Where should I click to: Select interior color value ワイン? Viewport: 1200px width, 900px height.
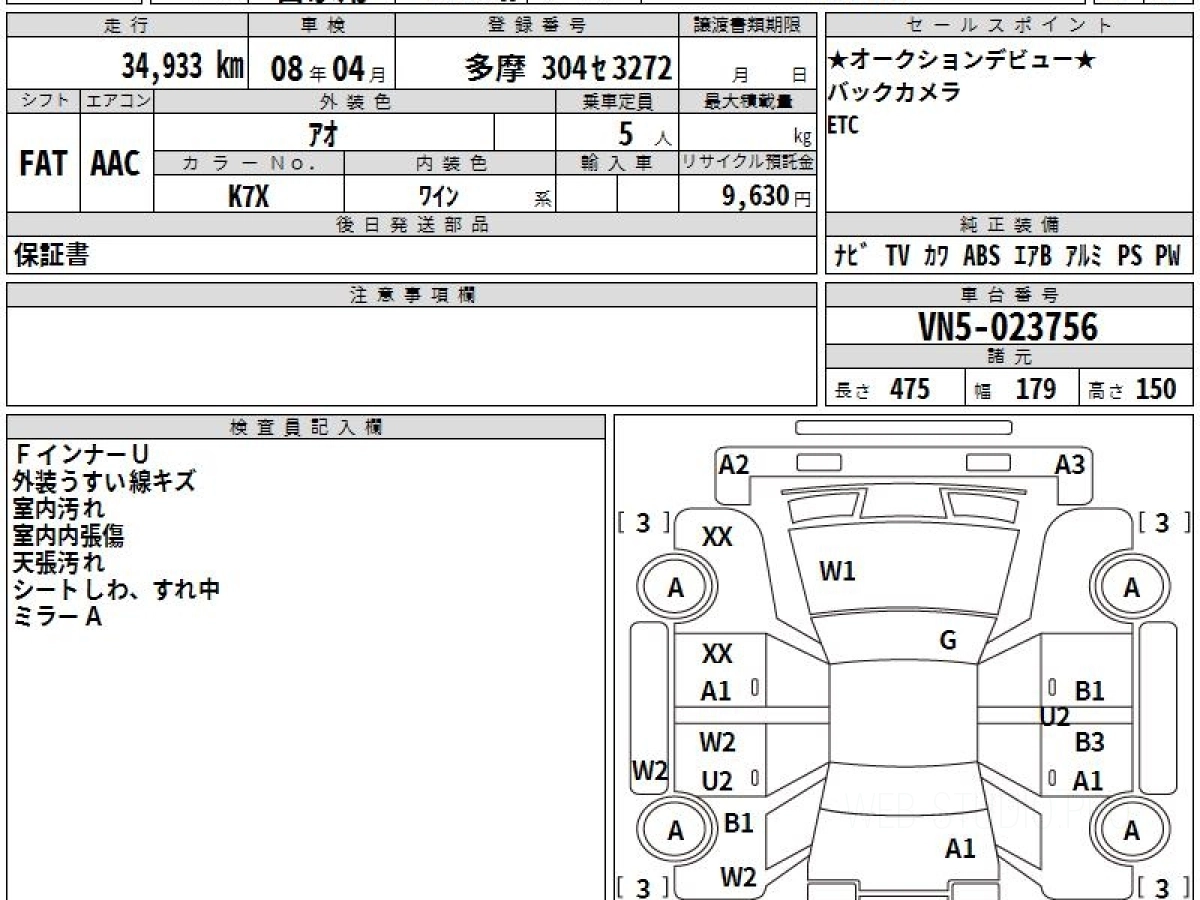pos(438,195)
